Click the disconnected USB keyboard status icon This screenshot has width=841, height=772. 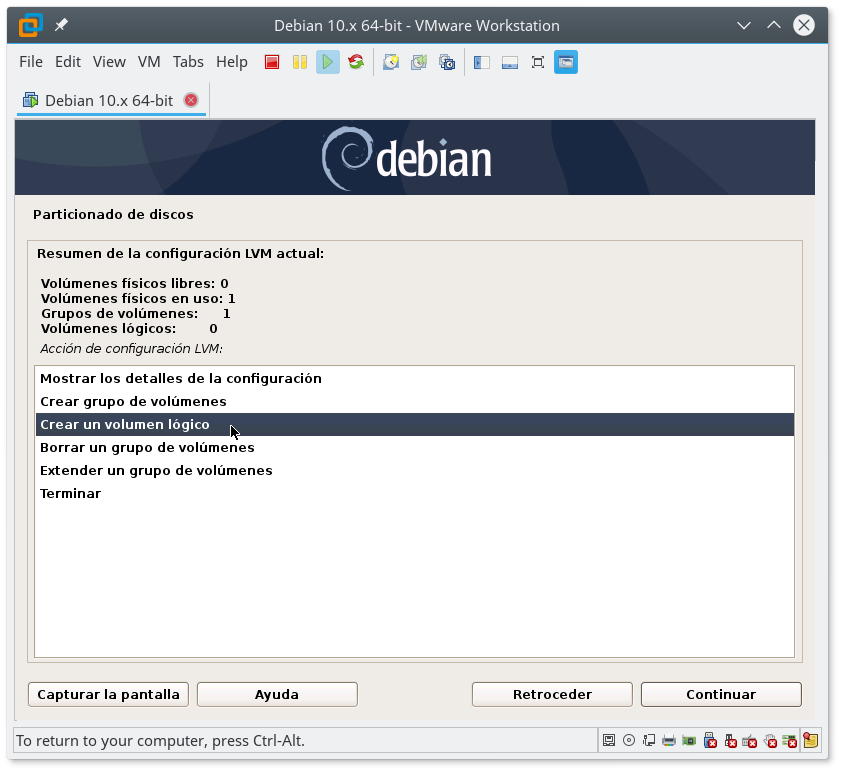coord(750,741)
